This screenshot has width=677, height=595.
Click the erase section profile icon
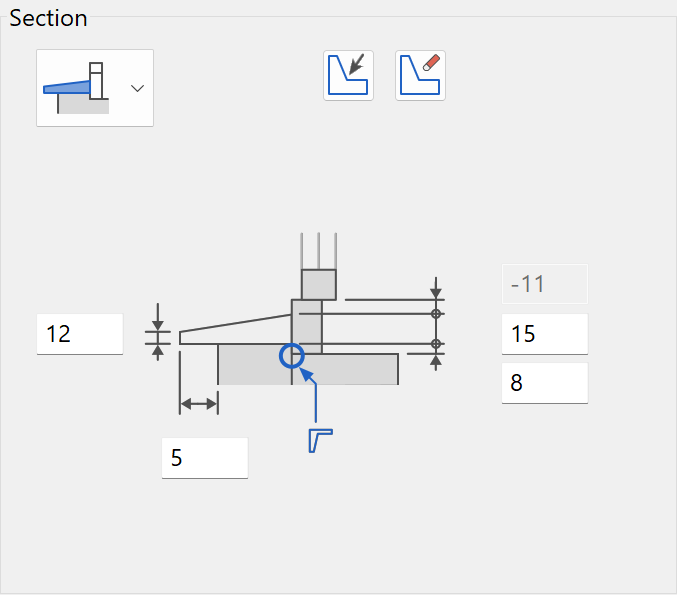(x=420, y=76)
